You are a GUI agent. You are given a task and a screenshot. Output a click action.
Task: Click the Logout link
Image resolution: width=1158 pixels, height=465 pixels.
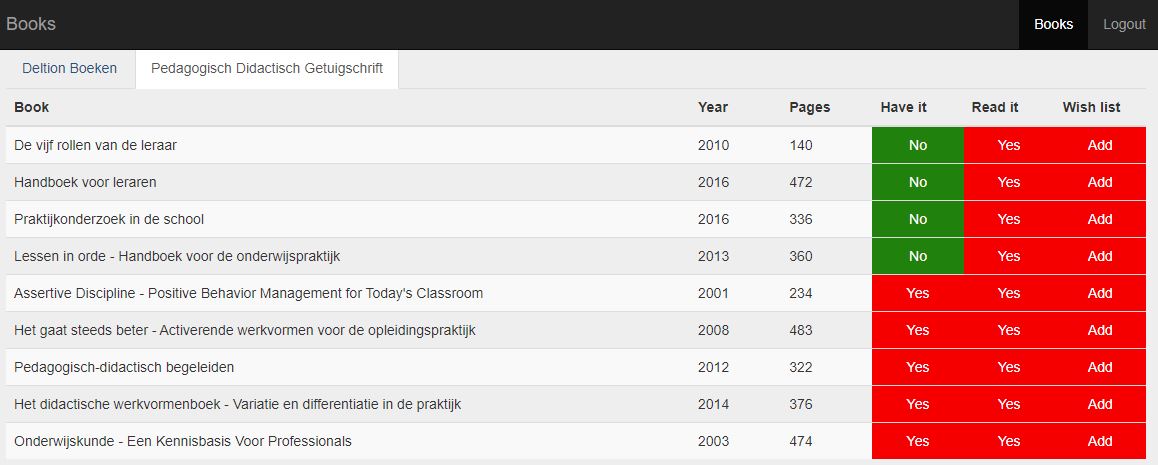pyautogui.click(x=1124, y=24)
